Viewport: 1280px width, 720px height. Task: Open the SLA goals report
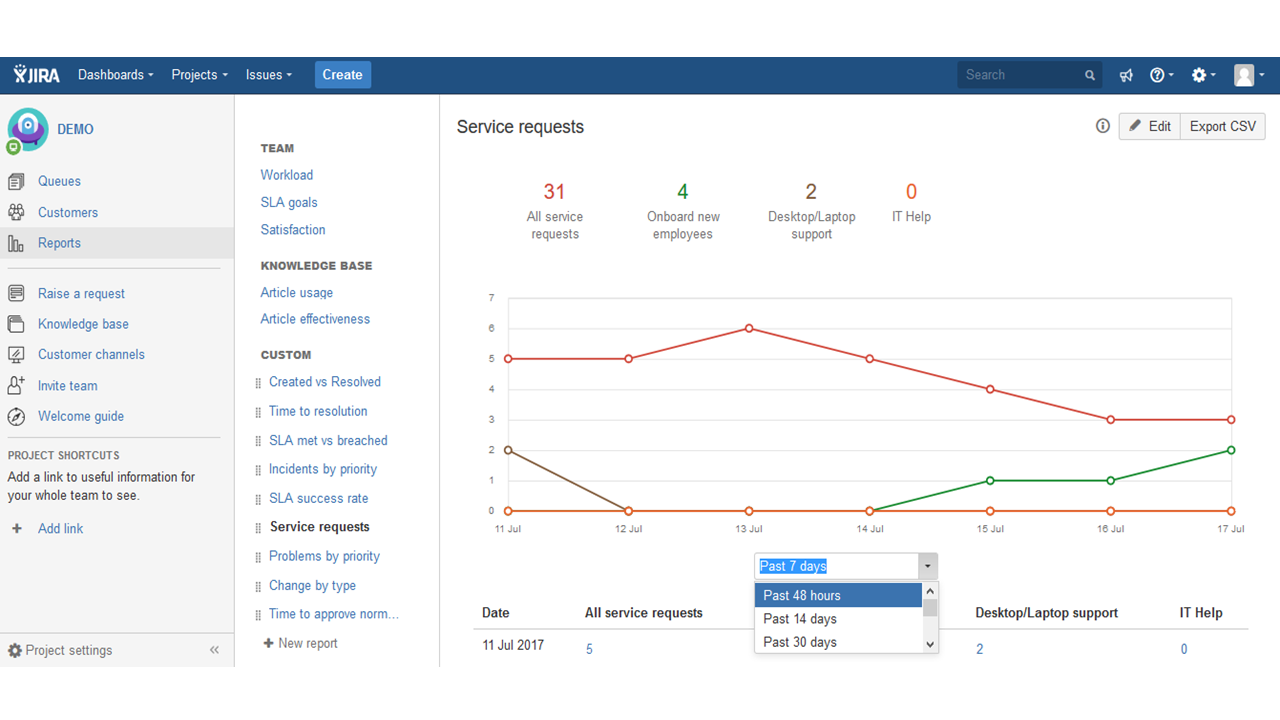[x=289, y=202]
